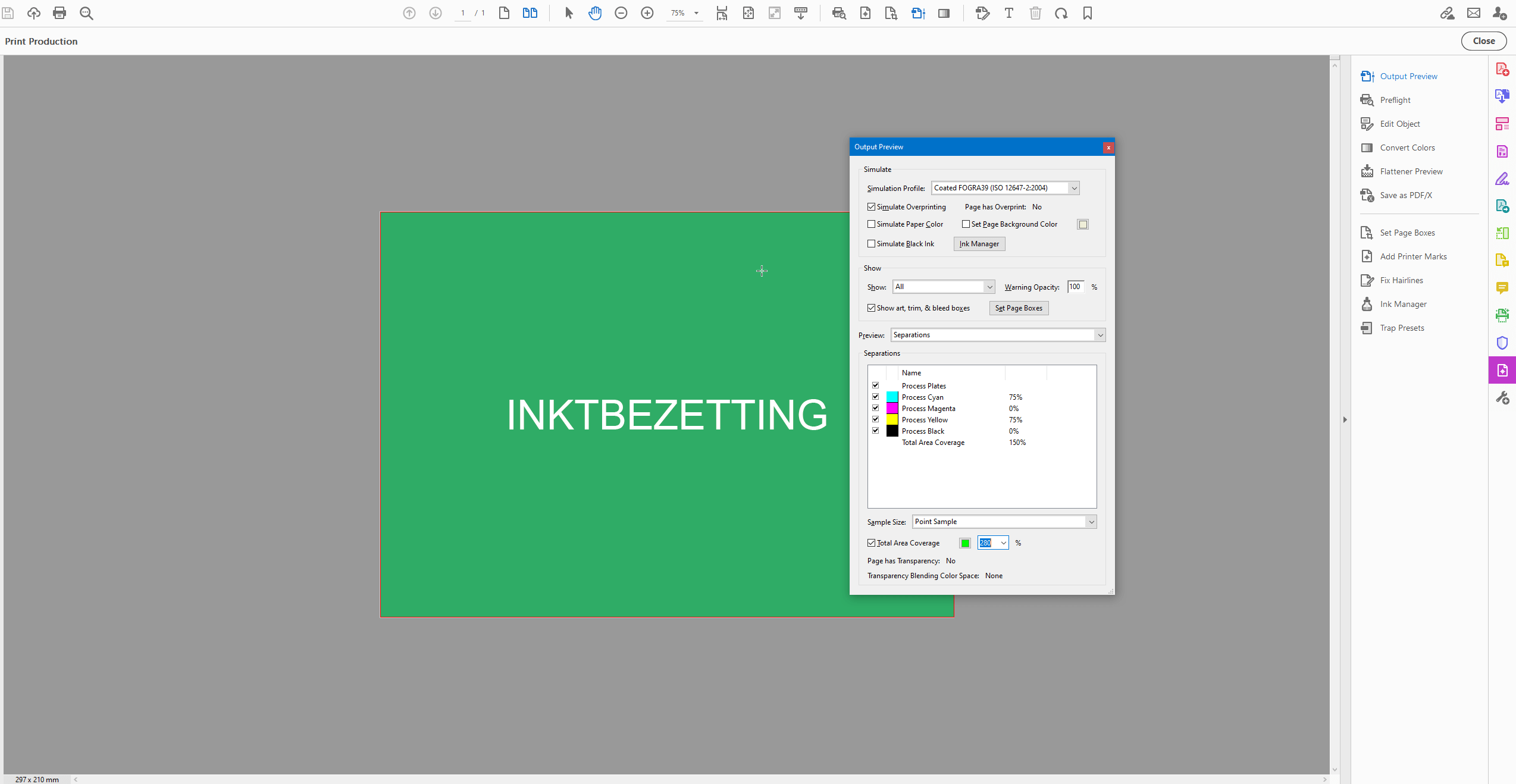1516x784 pixels.
Task: Open Preflight in the side panel
Action: 1395,100
